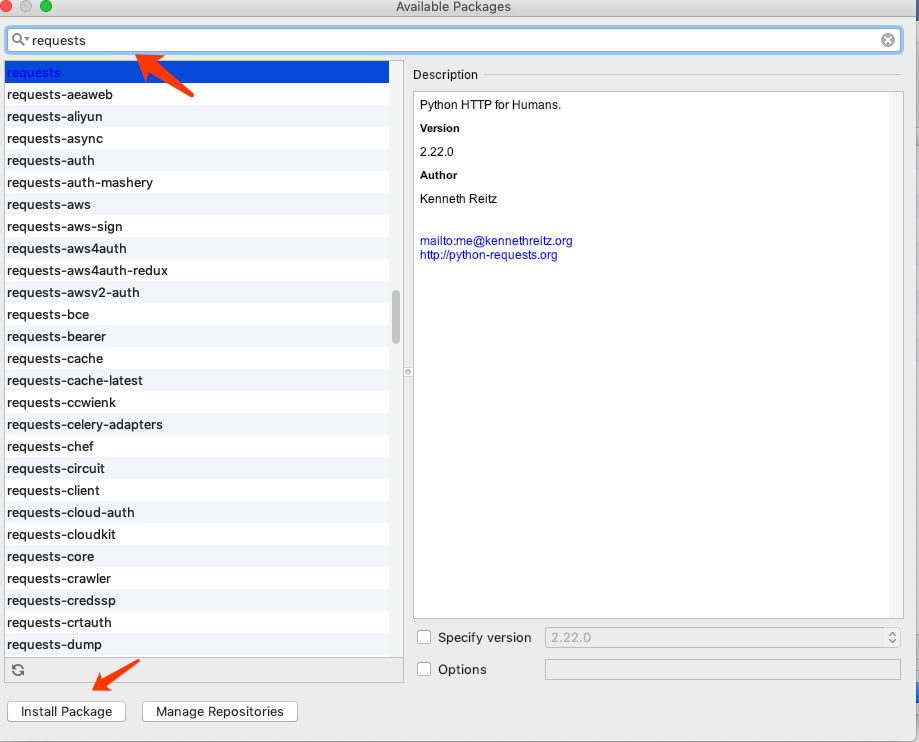Image resolution: width=919 pixels, height=742 pixels.
Task: Select the requests-aws4auth row
Action: point(197,249)
